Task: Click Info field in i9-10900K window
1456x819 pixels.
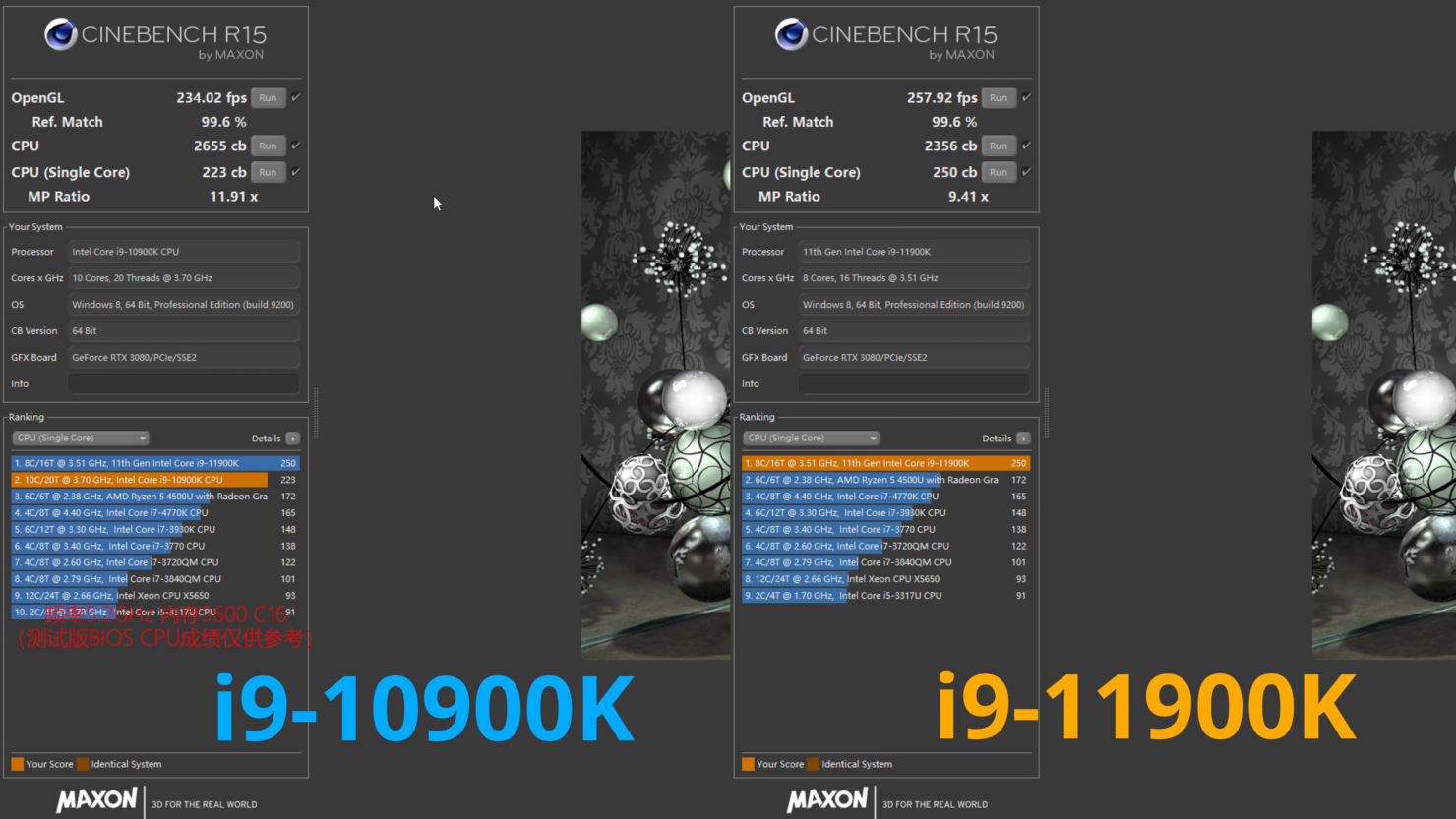Action: [184, 384]
